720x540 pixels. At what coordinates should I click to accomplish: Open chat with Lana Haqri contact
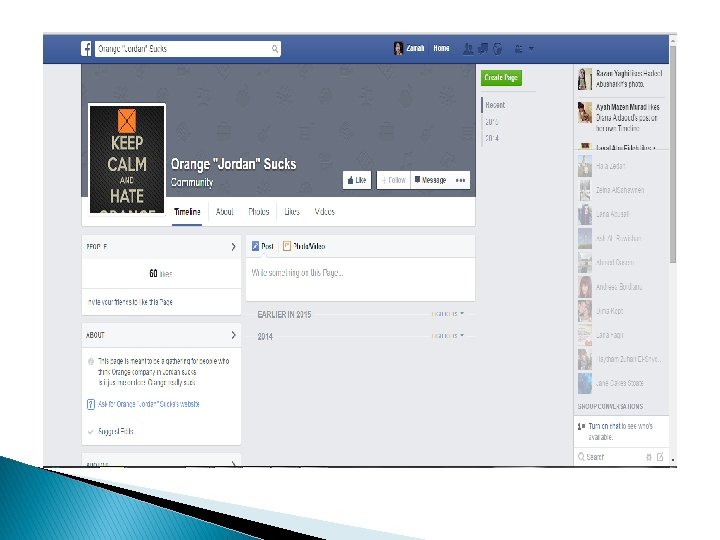[620, 335]
